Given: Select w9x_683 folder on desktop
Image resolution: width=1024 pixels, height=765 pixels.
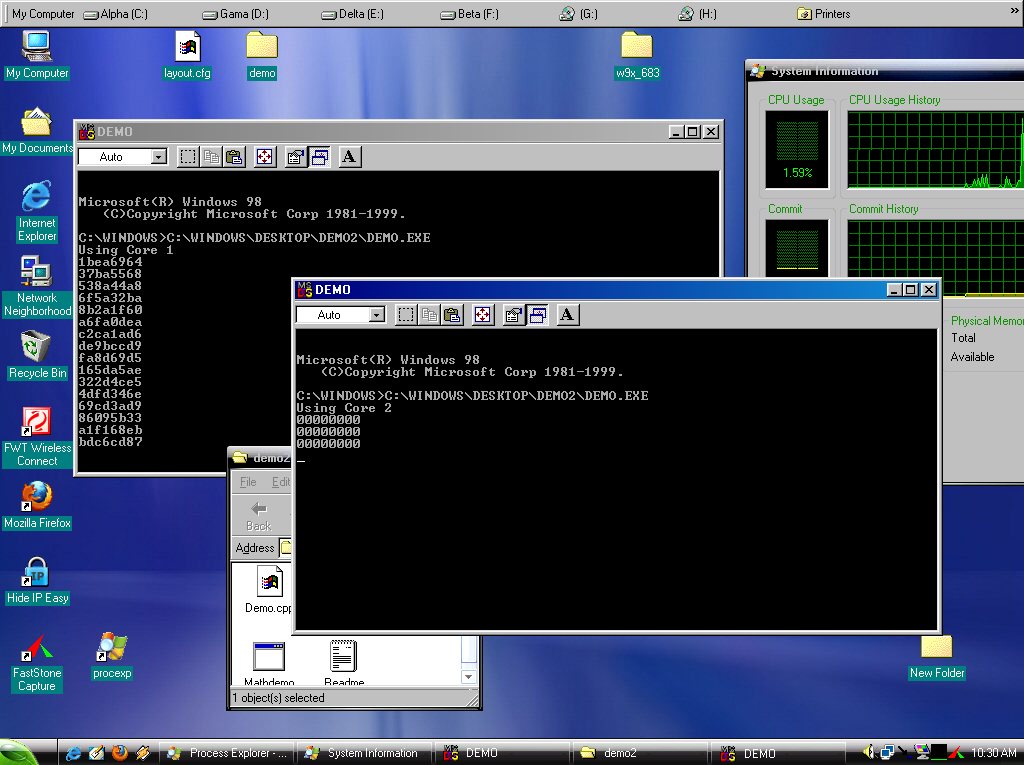Looking at the screenshot, I should tap(637, 55).
